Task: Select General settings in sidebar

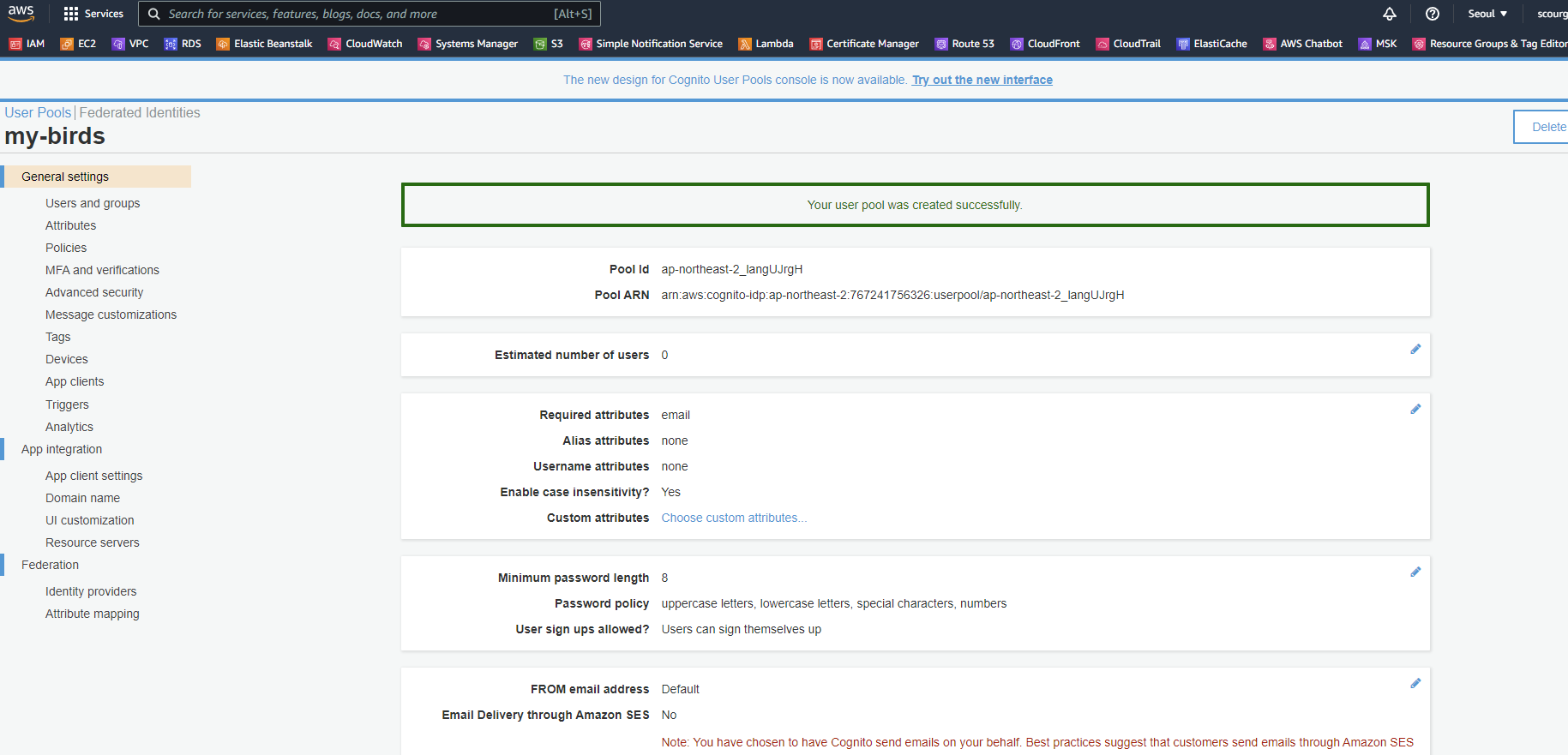Action: [96, 177]
